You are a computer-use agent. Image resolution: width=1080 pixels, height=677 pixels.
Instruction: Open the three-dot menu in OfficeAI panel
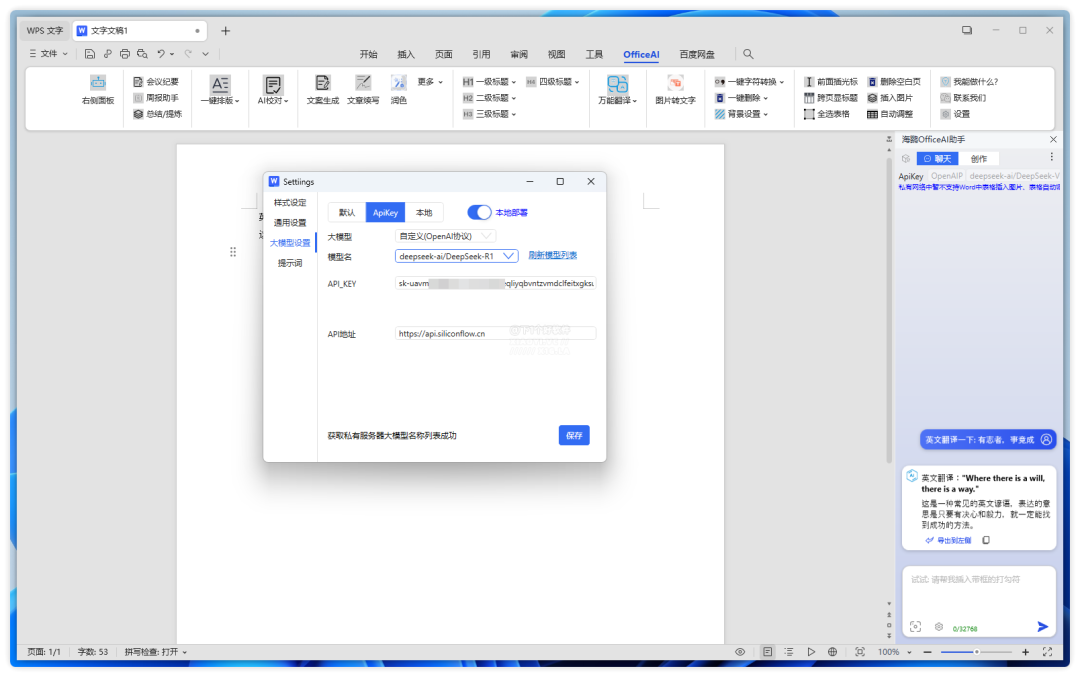click(1051, 157)
